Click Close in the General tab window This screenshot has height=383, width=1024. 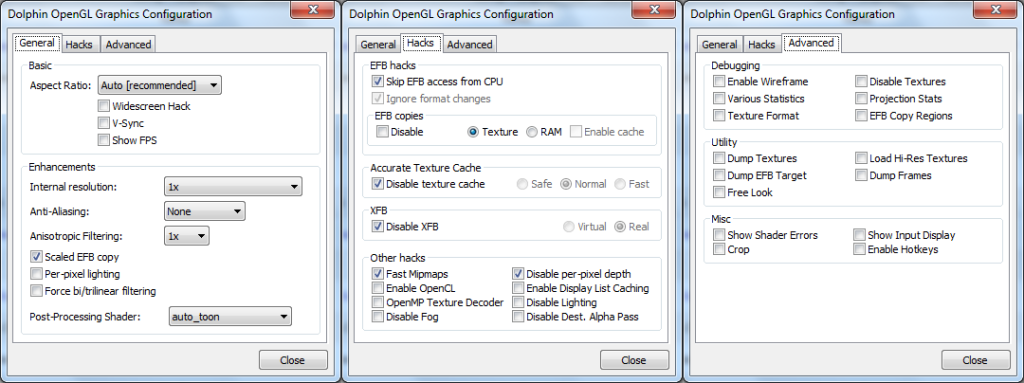[293, 360]
